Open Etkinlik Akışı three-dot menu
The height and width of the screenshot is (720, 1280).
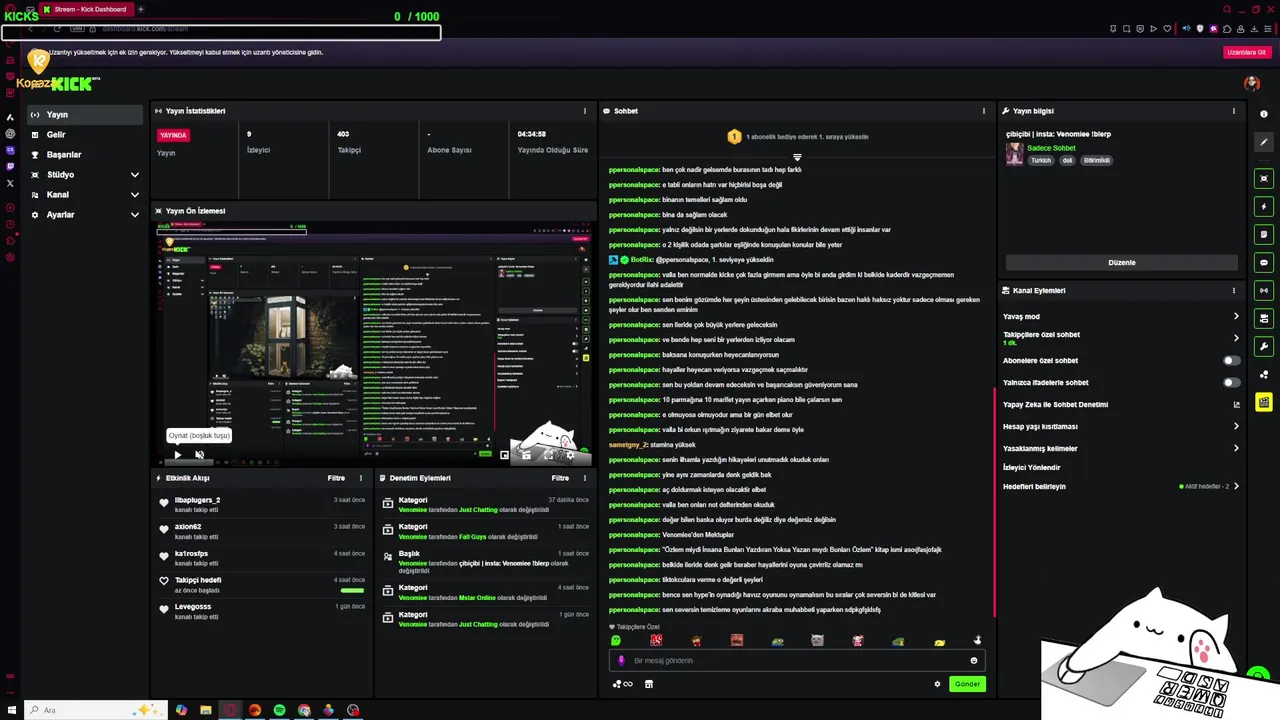pyautogui.click(x=361, y=478)
